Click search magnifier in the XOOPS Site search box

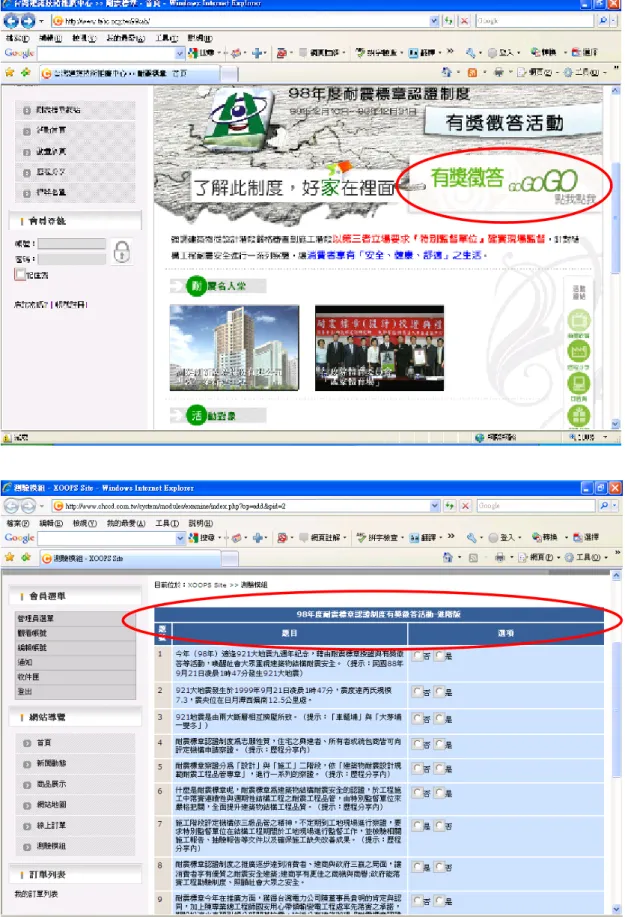pyautogui.click(x=604, y=505)
